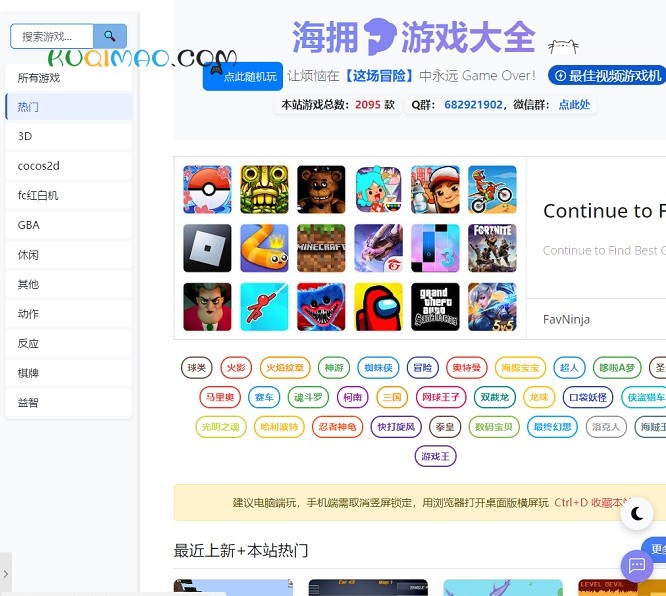Open the Piano Tiles 3 icon
The image size is (666, 596).
435,248
